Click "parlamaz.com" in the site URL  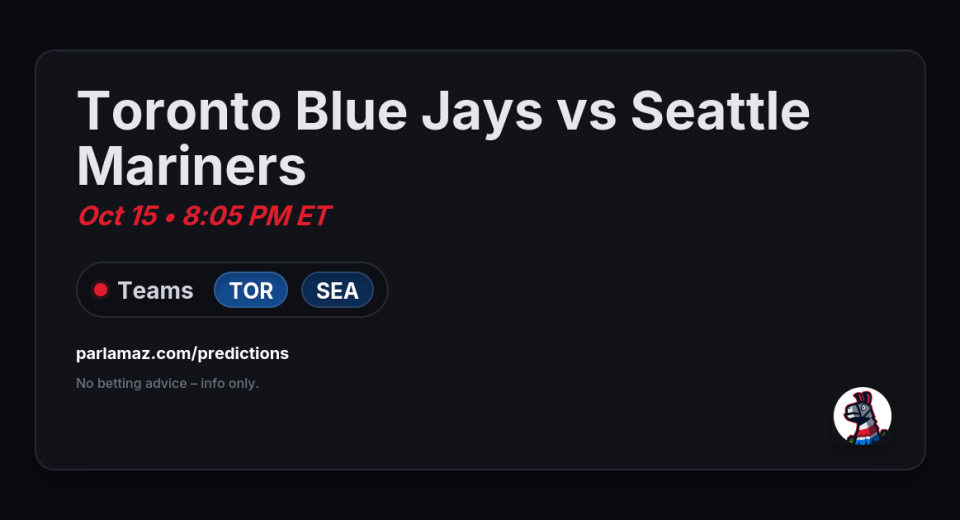133,353
